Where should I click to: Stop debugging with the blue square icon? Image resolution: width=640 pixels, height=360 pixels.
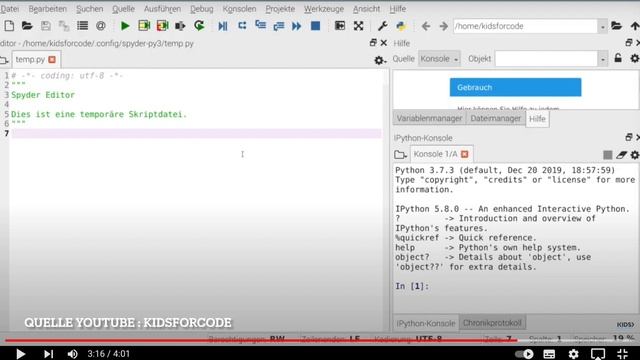pos(315,26)
